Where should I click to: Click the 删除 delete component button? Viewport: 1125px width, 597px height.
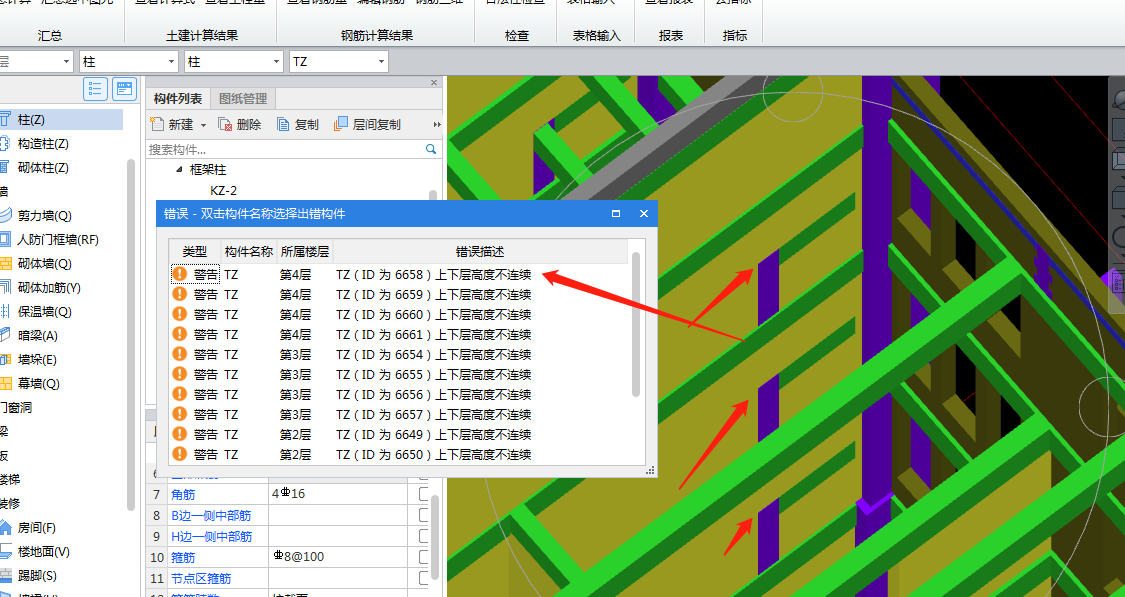[x=240, y=124]
